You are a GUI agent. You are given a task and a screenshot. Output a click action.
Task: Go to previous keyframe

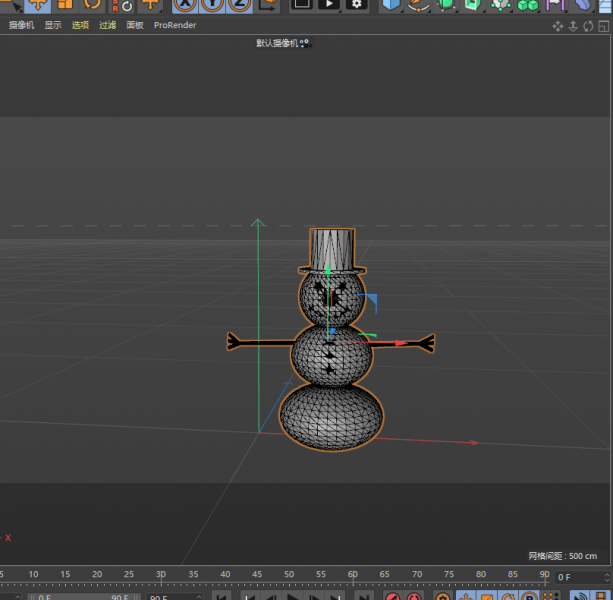click(250, 596)
